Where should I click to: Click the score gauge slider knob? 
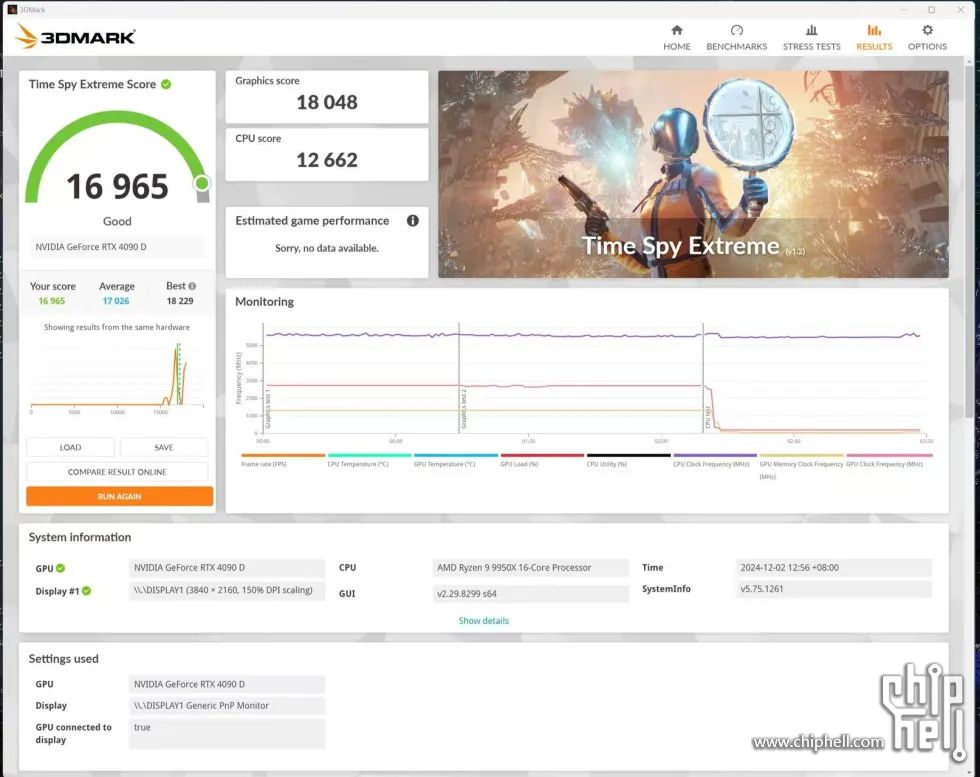(x=202, y=183)
